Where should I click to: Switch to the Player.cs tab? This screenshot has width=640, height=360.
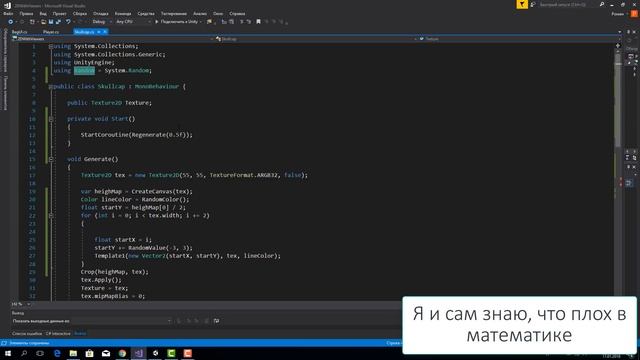click(51, 32)
